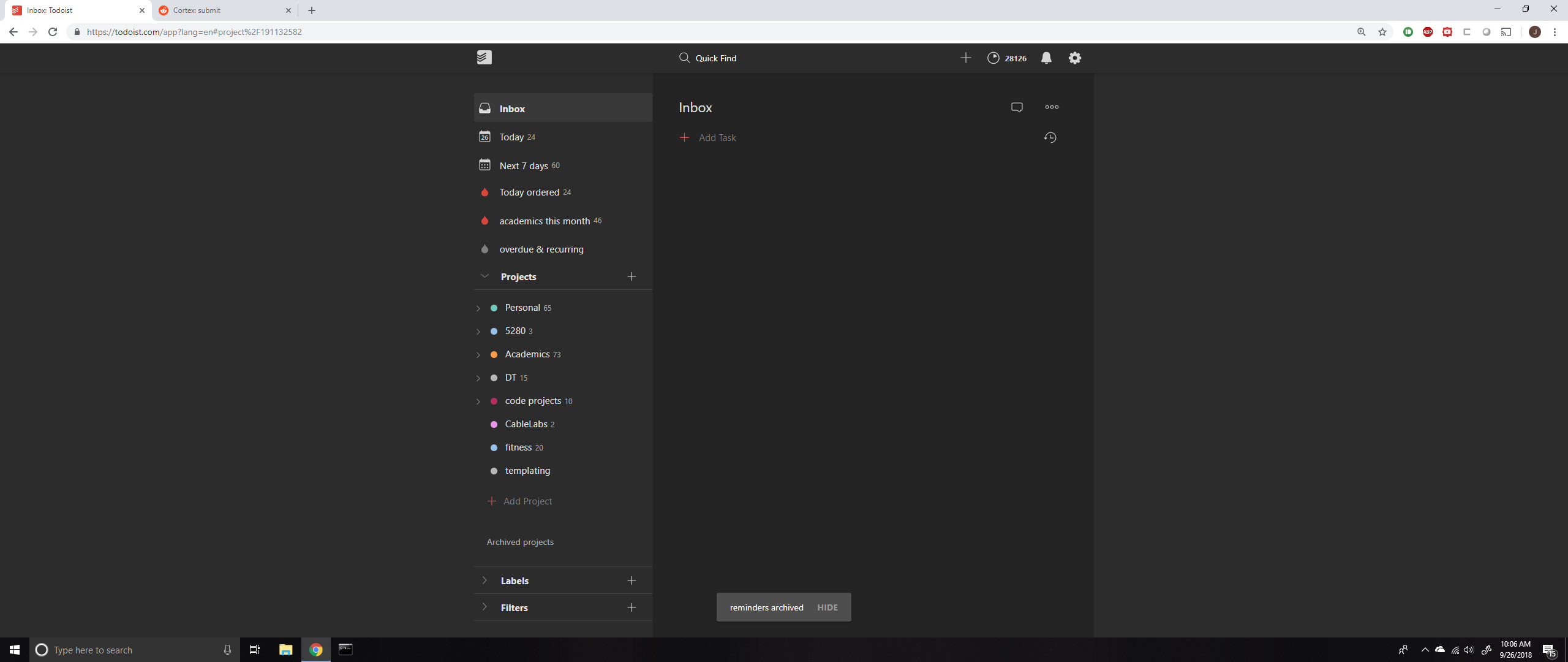The height and width of the screenshot is (662, 1568).
Task: Open notifications bell
Action: [1046, 58]
